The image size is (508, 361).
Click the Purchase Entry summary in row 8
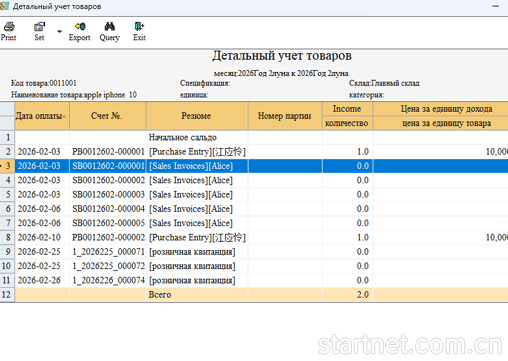[x=197, y=238]
